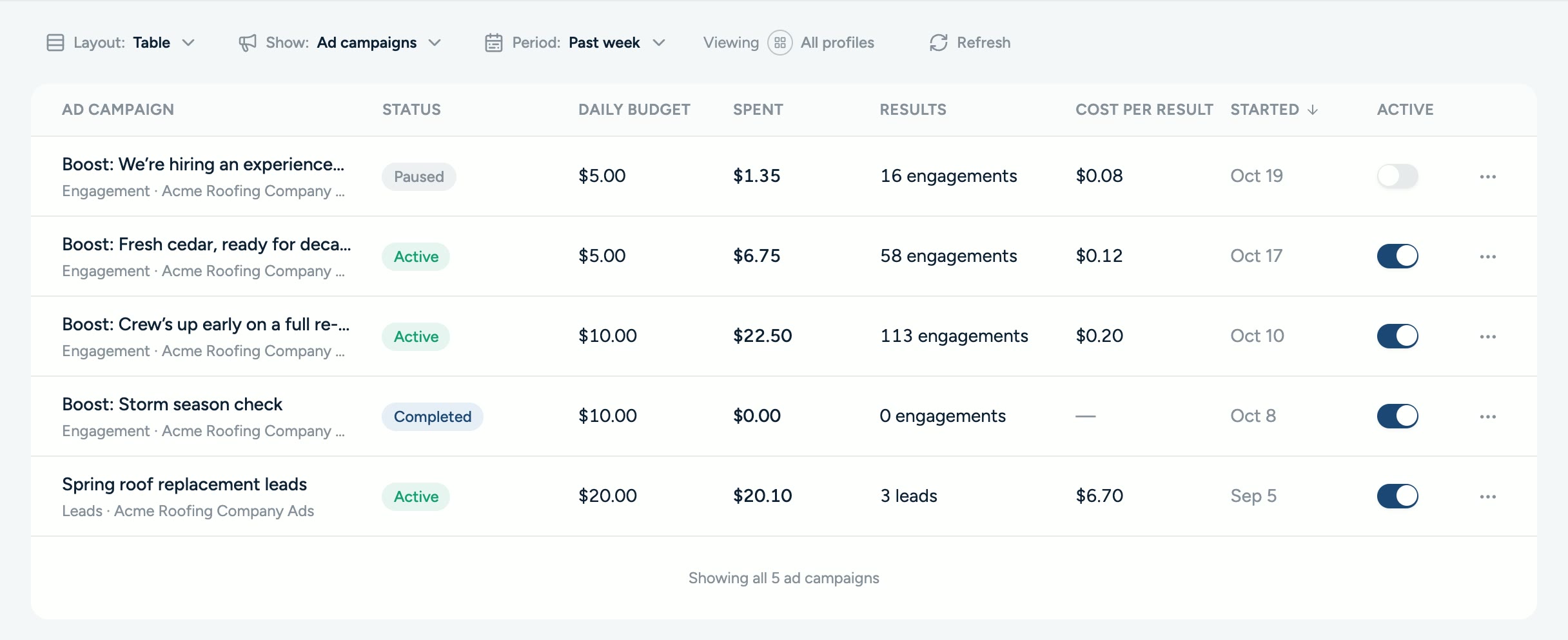This screenshot has height=640, width=1568.
Task: Sort by the Cost Per Result header
Action: (1144, 110)
